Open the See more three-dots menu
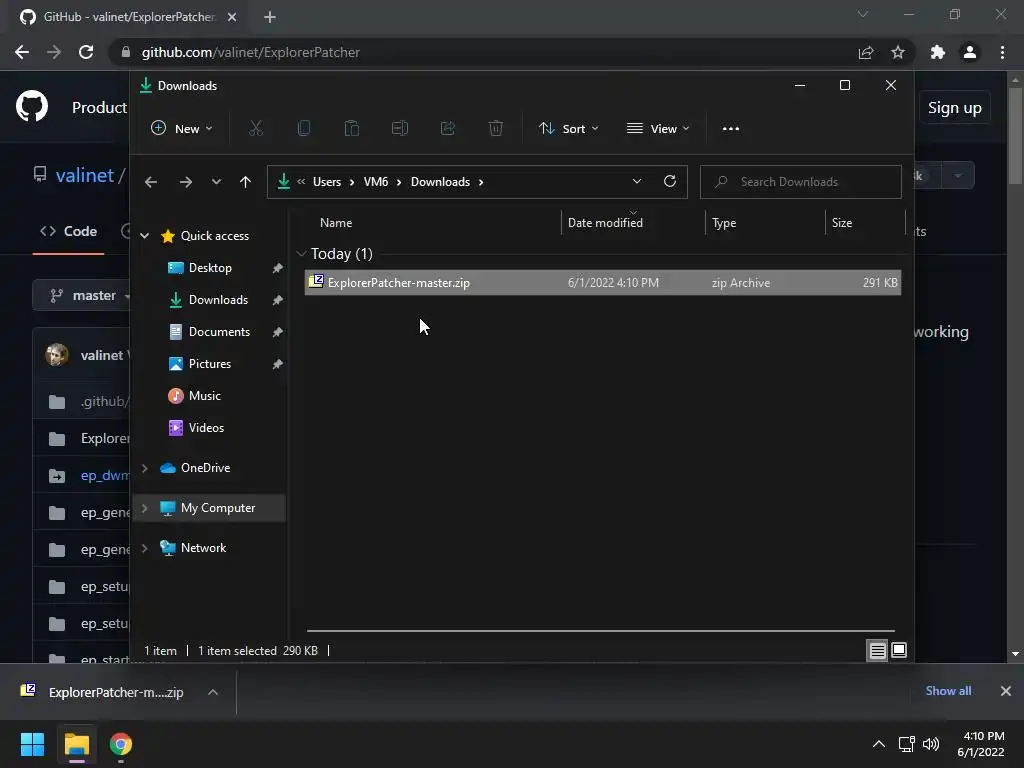Viewport: 1024px width, 768px height. (731, 129)
